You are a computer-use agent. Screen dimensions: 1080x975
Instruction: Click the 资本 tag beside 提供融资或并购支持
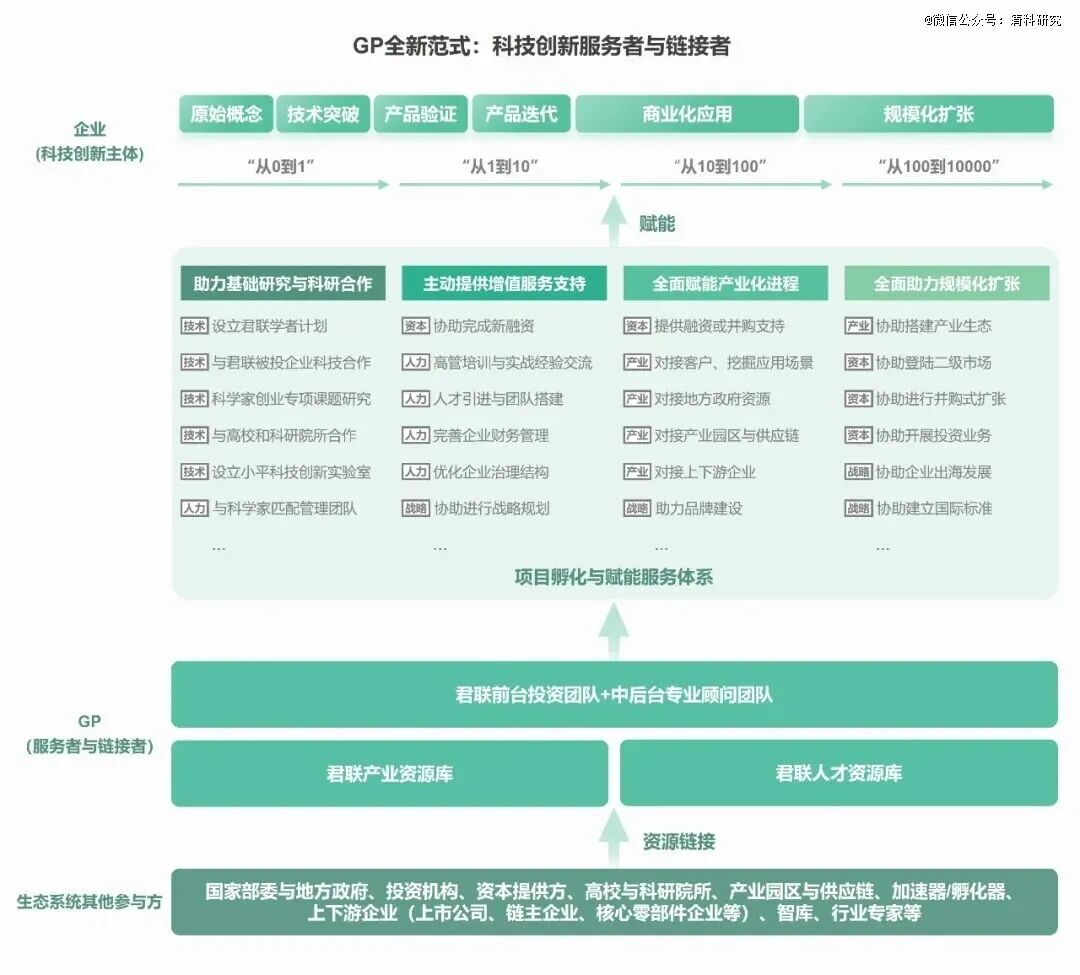coord(637,326)
